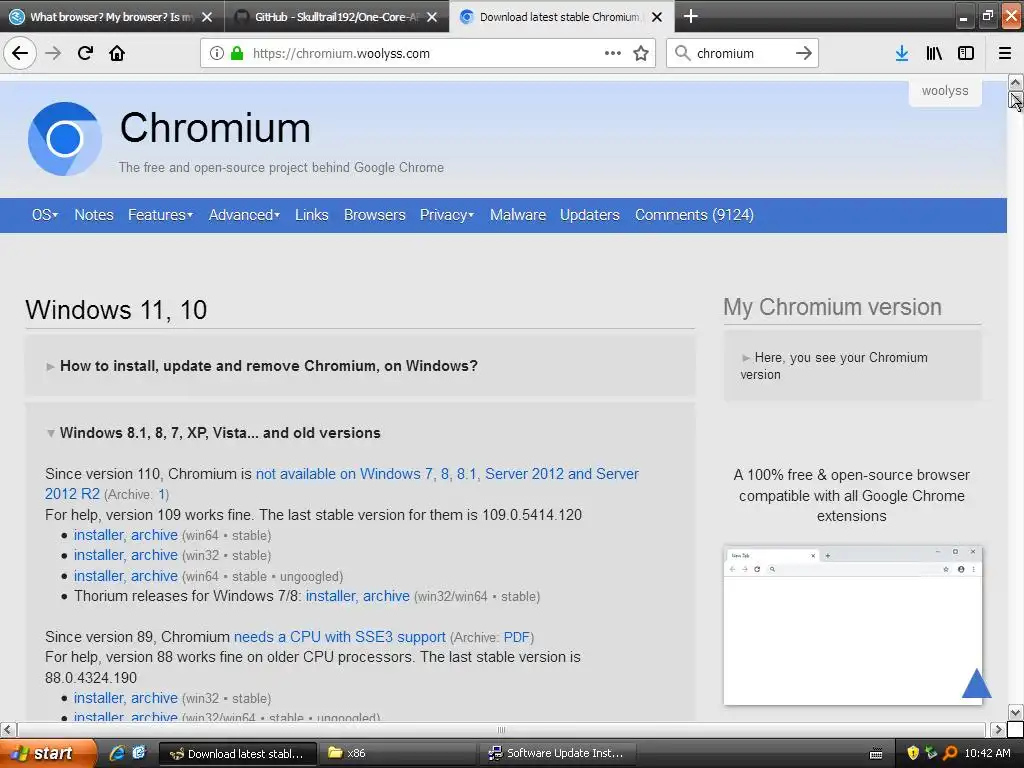The width and height of the screenshot is (1024, 768).
Task: Open page actions three-dot menu
Action: pyautogui.click(x=613, y=53)
